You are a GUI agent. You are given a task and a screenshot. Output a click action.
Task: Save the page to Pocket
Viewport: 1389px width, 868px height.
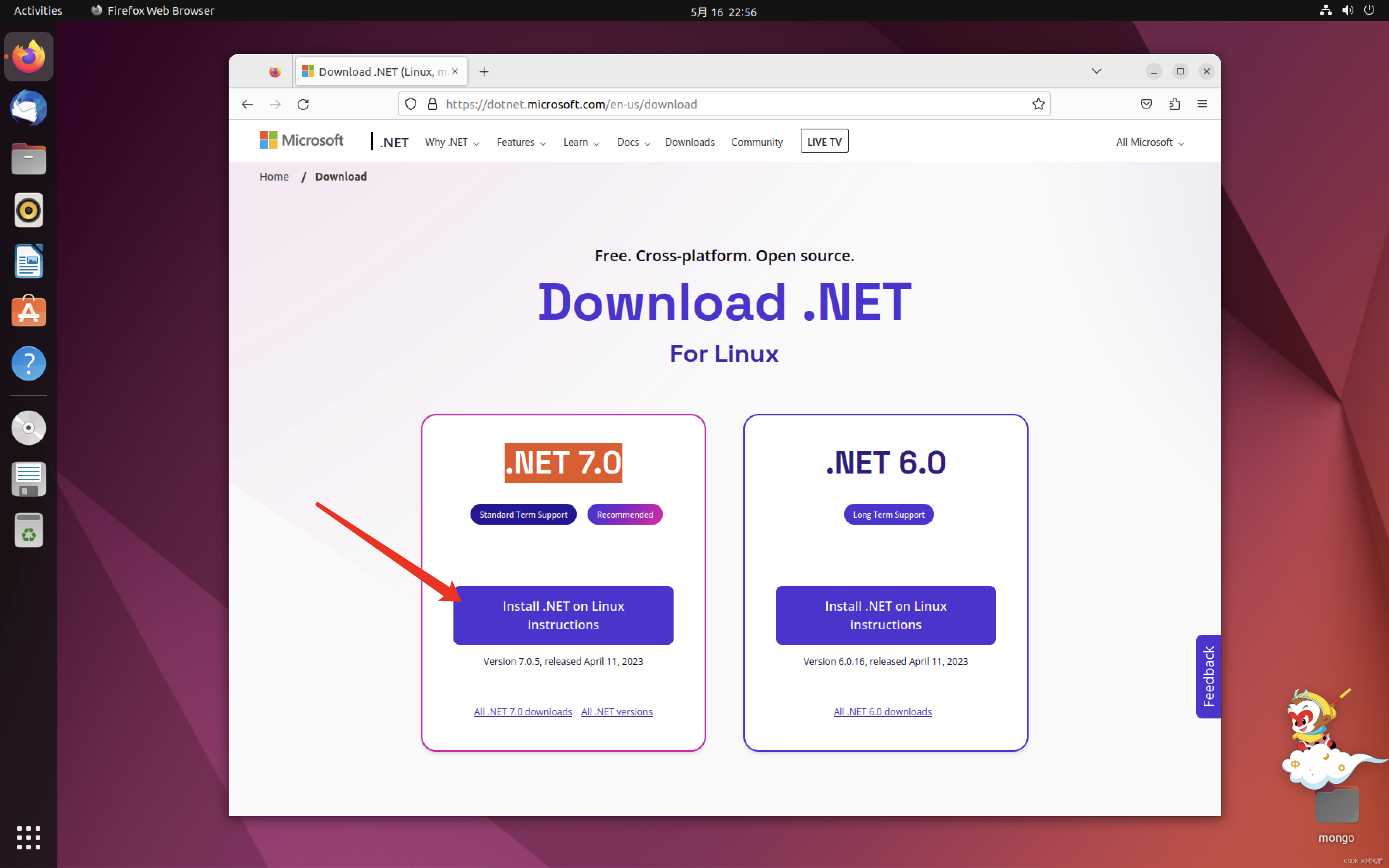pyautogui.click(x=1146, y=104)
